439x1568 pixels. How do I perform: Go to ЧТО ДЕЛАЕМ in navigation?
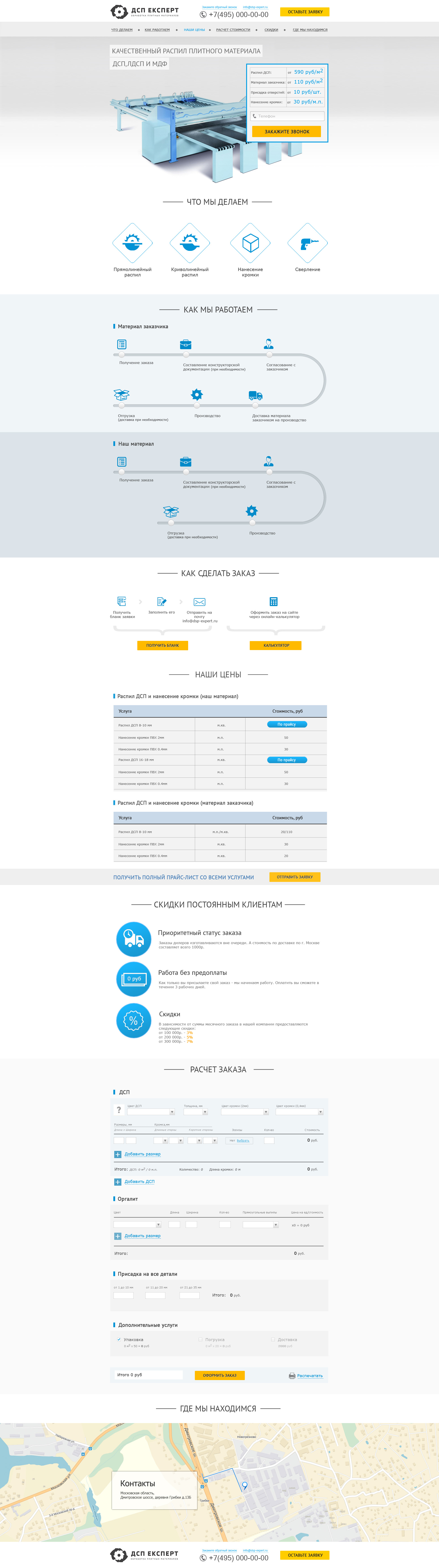(122, 30)
